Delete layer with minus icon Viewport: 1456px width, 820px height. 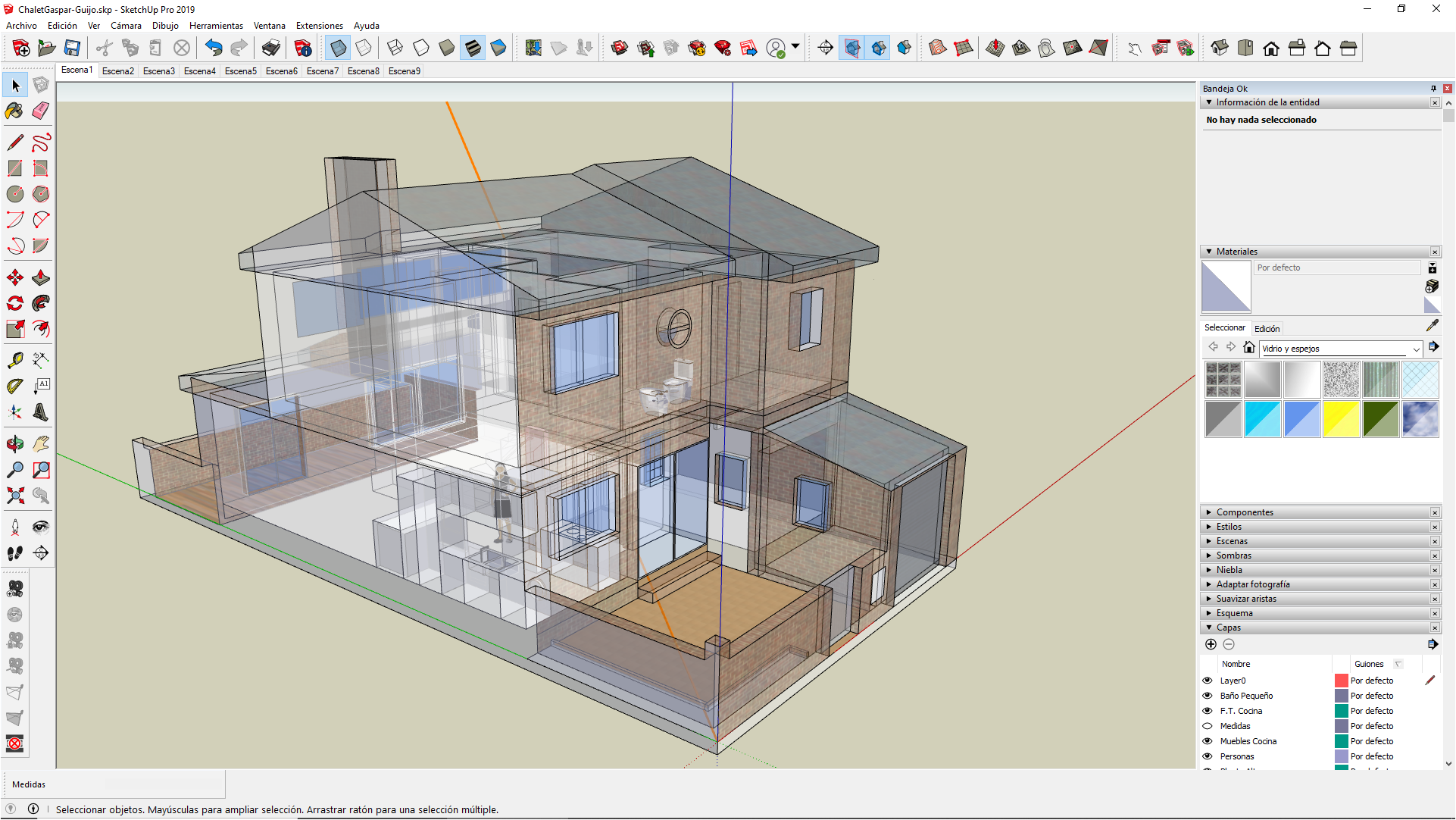(1229, 644)
